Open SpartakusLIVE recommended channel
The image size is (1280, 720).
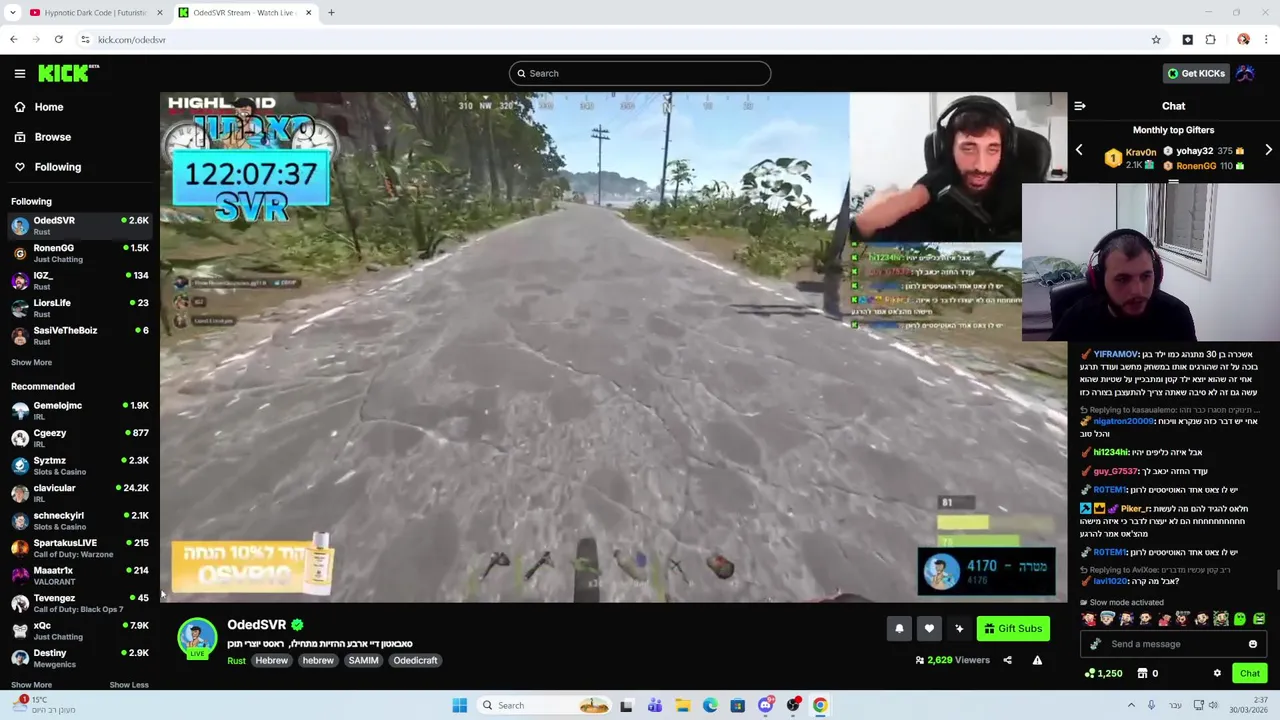(80, 548)
